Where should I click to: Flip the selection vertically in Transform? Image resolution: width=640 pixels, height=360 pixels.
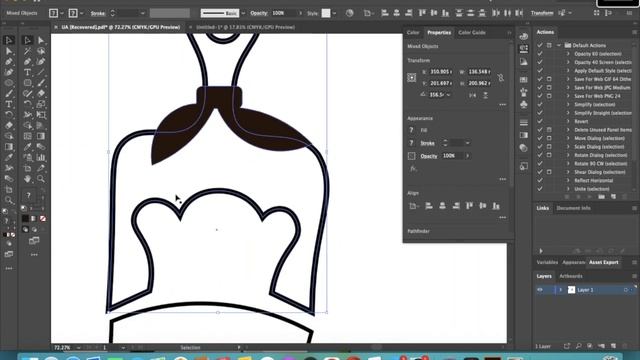(486, 95)
